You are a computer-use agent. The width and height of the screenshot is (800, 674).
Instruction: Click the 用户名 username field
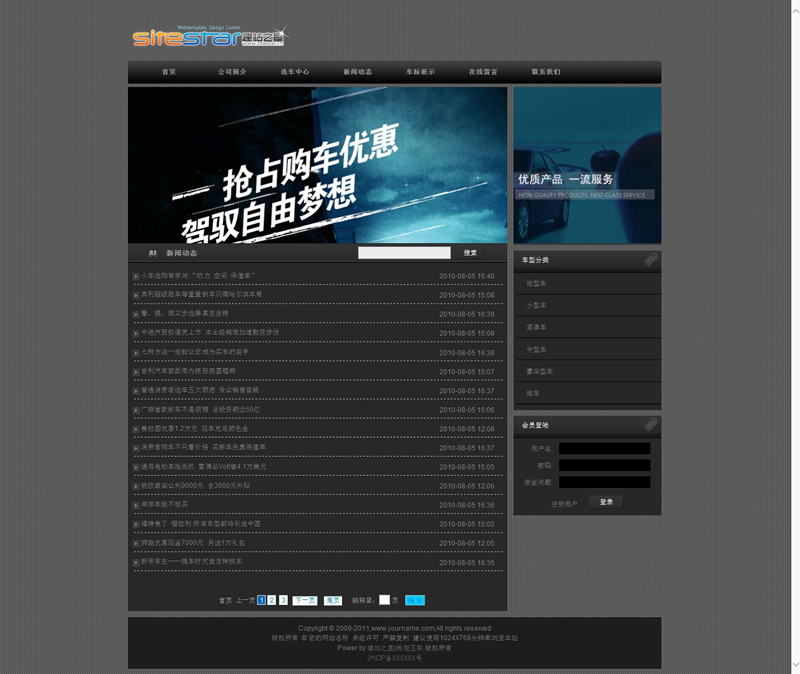pos(604,449)
